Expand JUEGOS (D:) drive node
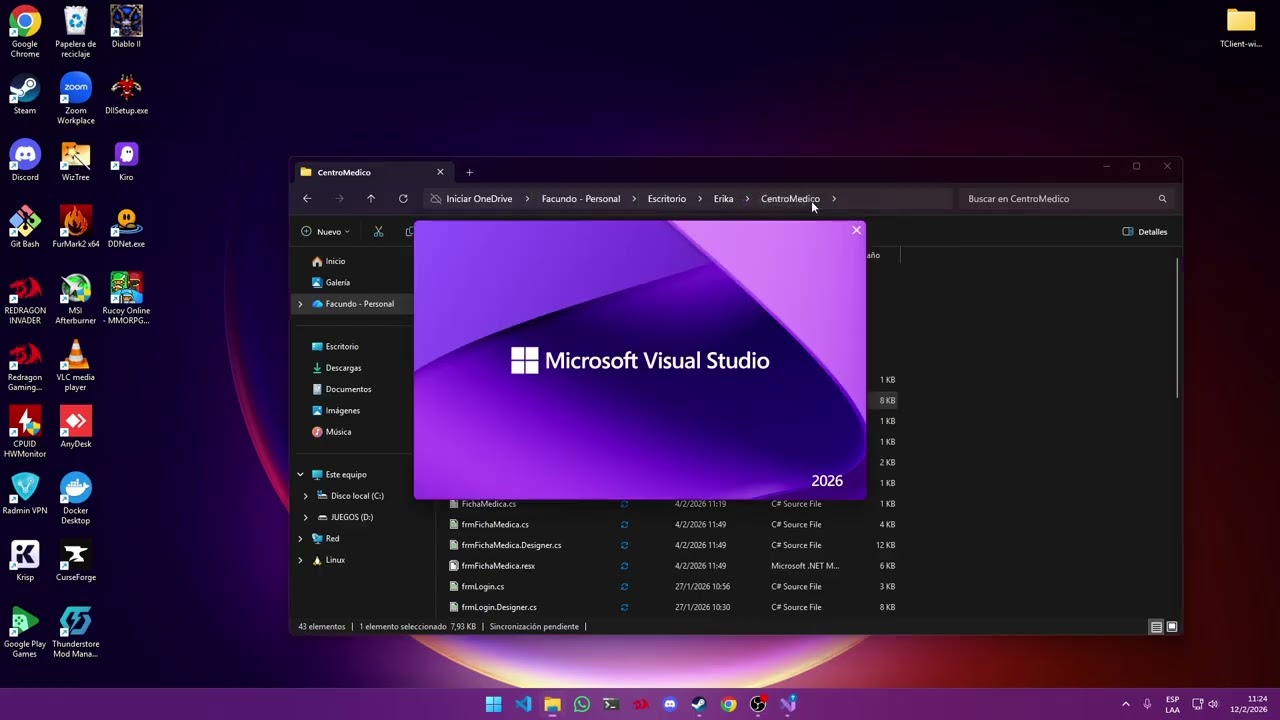The image size is (1280, 720). click(306, 517)
